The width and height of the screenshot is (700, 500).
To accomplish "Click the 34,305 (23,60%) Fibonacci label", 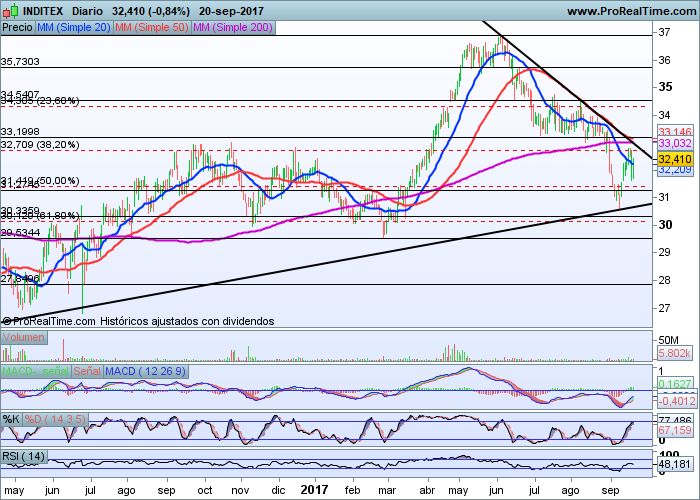I will pos(40,101).
